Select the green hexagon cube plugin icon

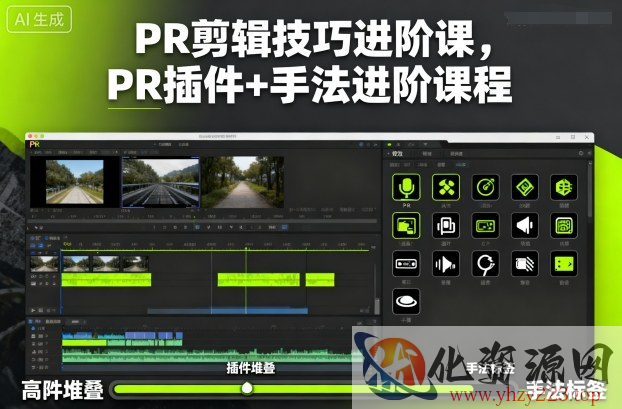point(564,187)
